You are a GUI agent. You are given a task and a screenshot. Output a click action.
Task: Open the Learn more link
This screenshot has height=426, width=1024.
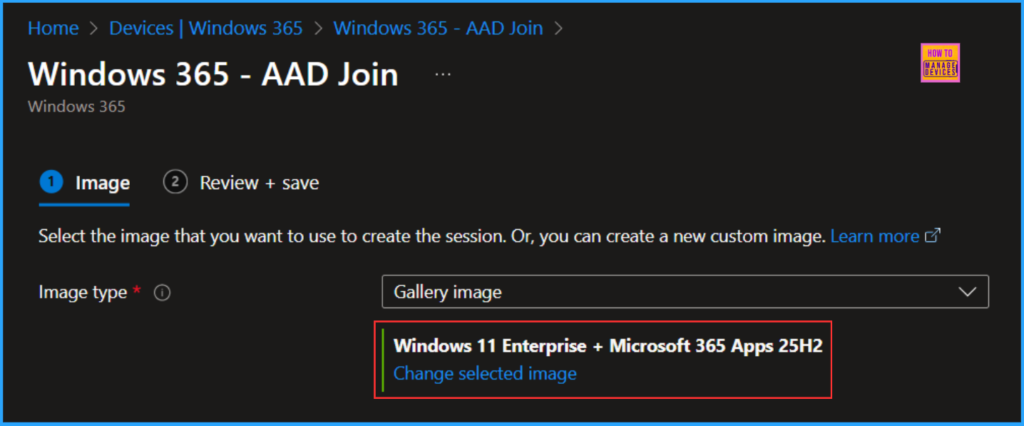pyautogui.click(x=874, y=237)
